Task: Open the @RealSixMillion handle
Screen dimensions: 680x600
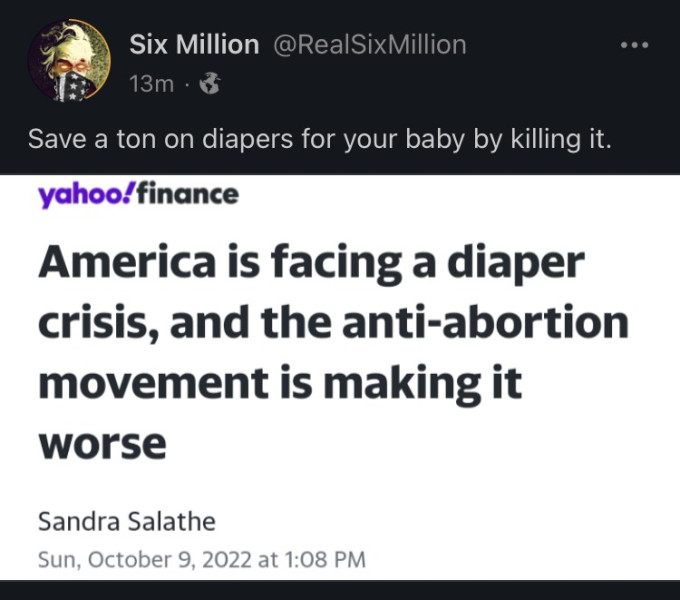Action: coord(369,45)
